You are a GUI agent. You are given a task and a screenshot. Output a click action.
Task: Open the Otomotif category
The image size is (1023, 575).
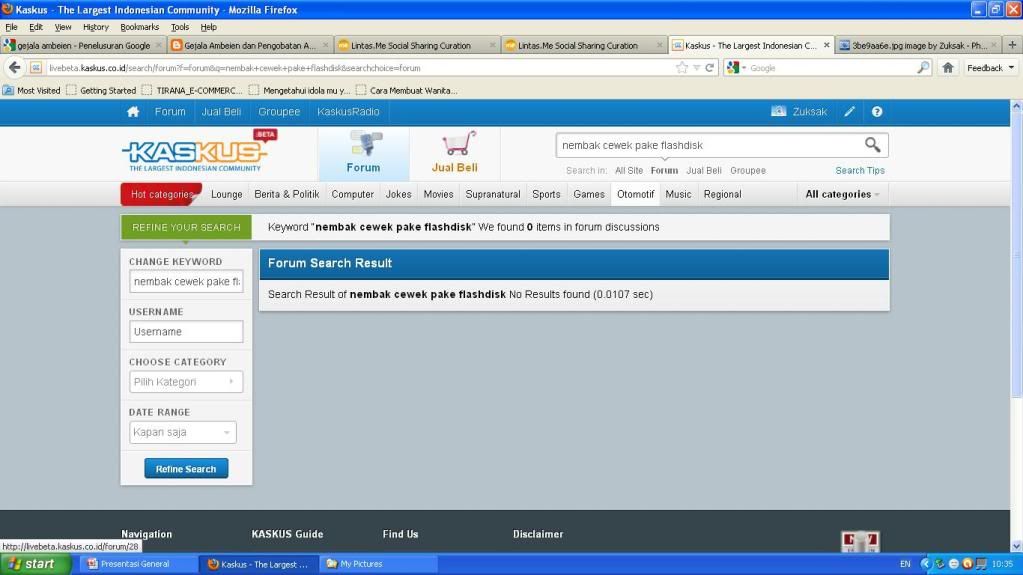point(635,194)
